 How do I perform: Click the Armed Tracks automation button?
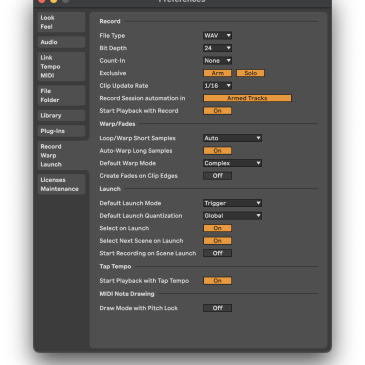(247, 98)
